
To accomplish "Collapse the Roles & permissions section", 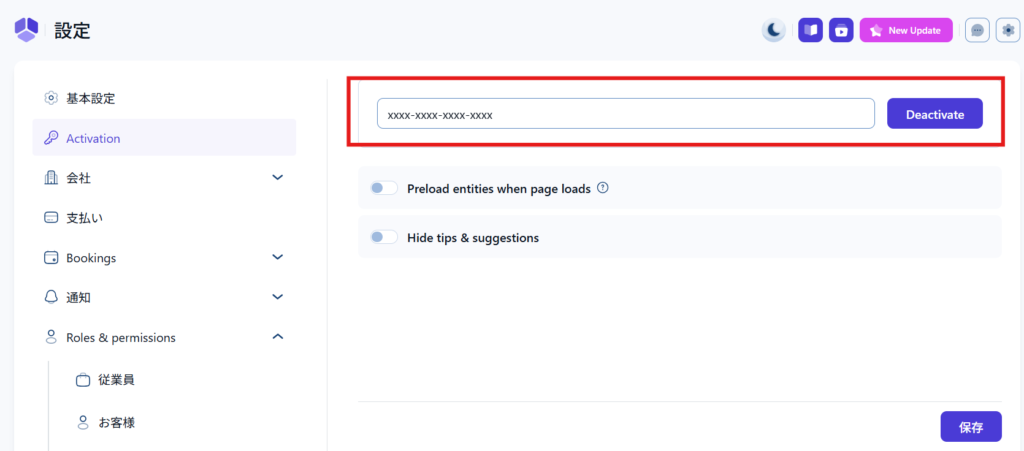I will pyautogui.click(x=278, y=337).
